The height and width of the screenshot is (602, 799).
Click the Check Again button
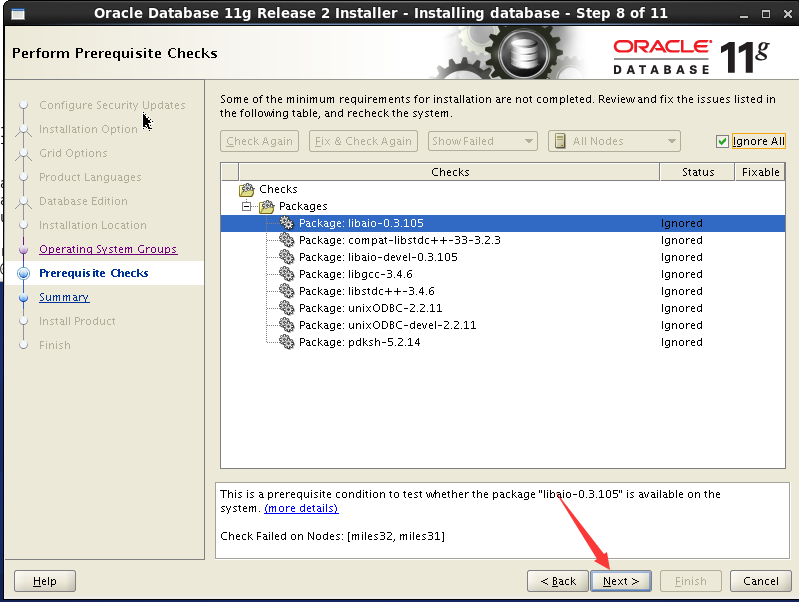(x=259, y=141)
